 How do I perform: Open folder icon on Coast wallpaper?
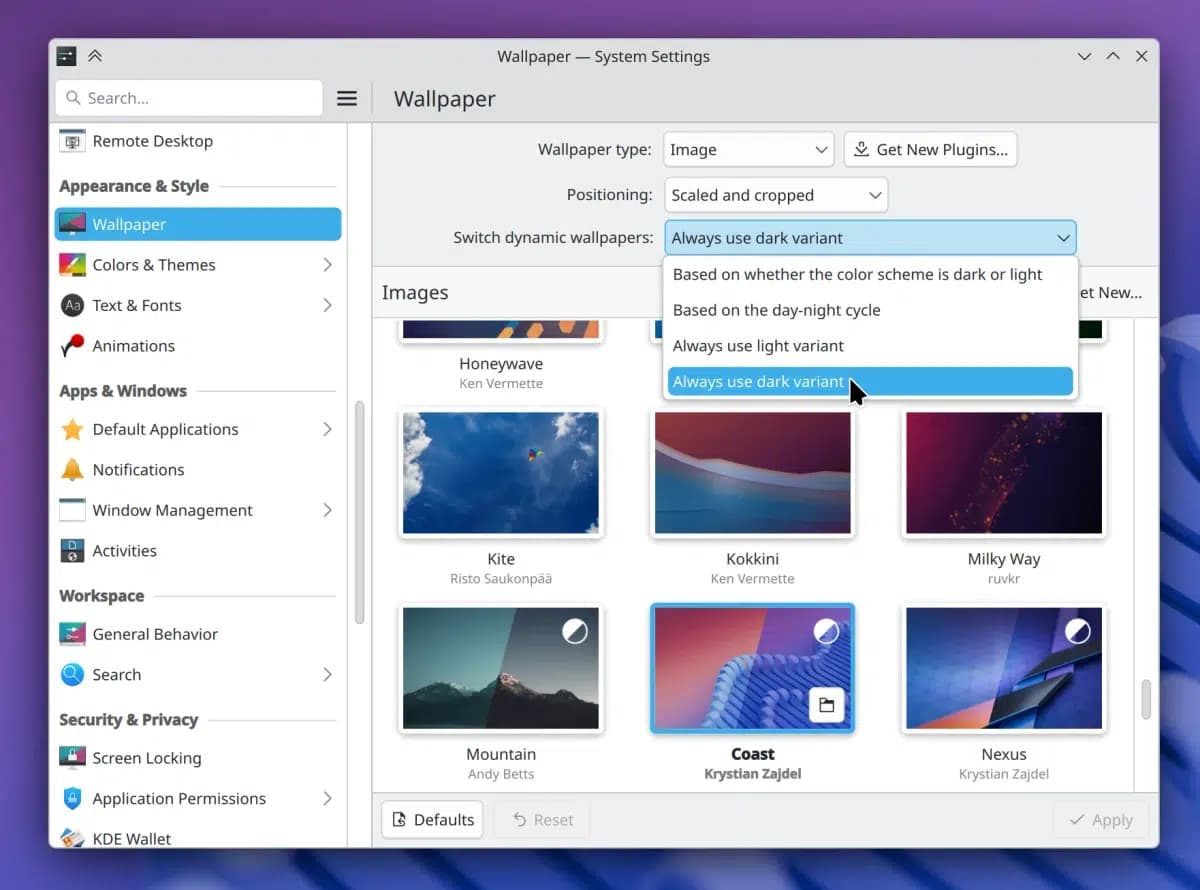pyautogui.click(x=826, y=705)
